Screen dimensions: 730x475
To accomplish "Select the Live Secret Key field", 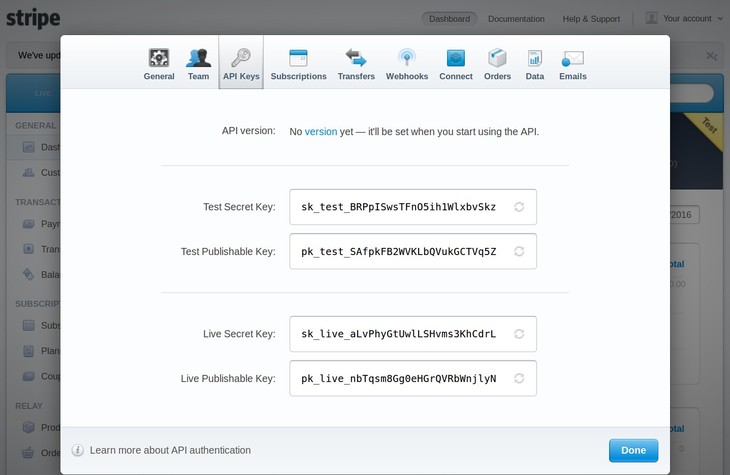I will (x=413, y=334).
